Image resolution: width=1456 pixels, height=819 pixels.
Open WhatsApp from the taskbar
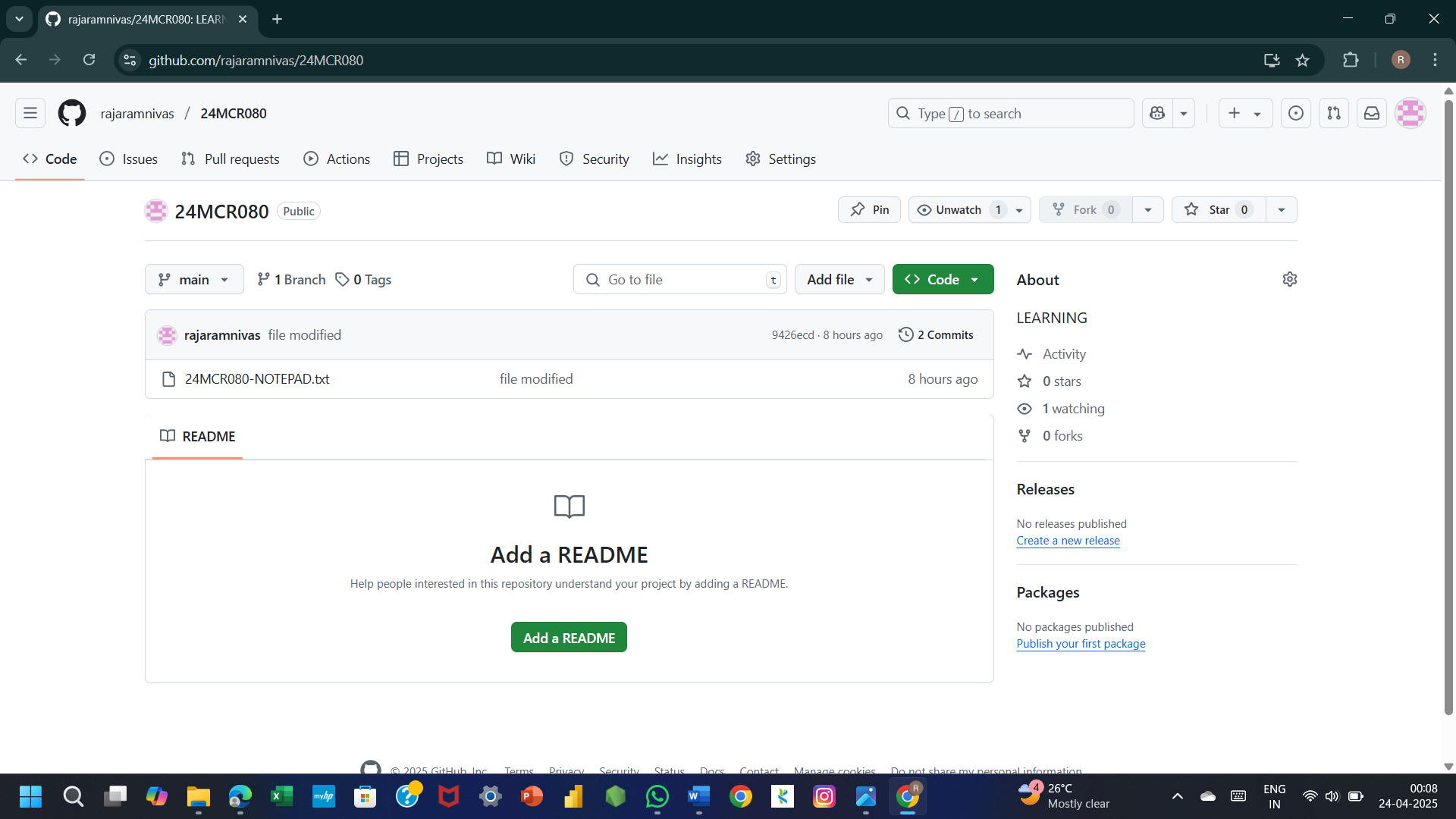click(657, 796)
